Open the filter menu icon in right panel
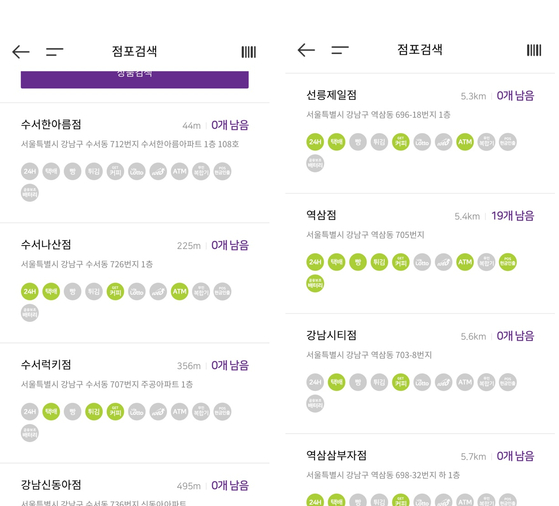The width and height of the screenshot is (559, 506). (x=340, y=50)
